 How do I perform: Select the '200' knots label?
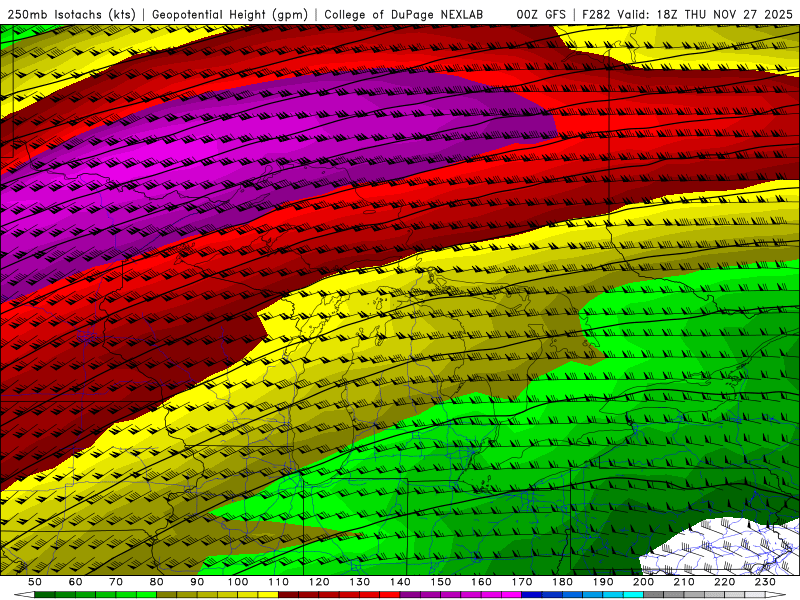pyautogui.click(x=643, y=582)
